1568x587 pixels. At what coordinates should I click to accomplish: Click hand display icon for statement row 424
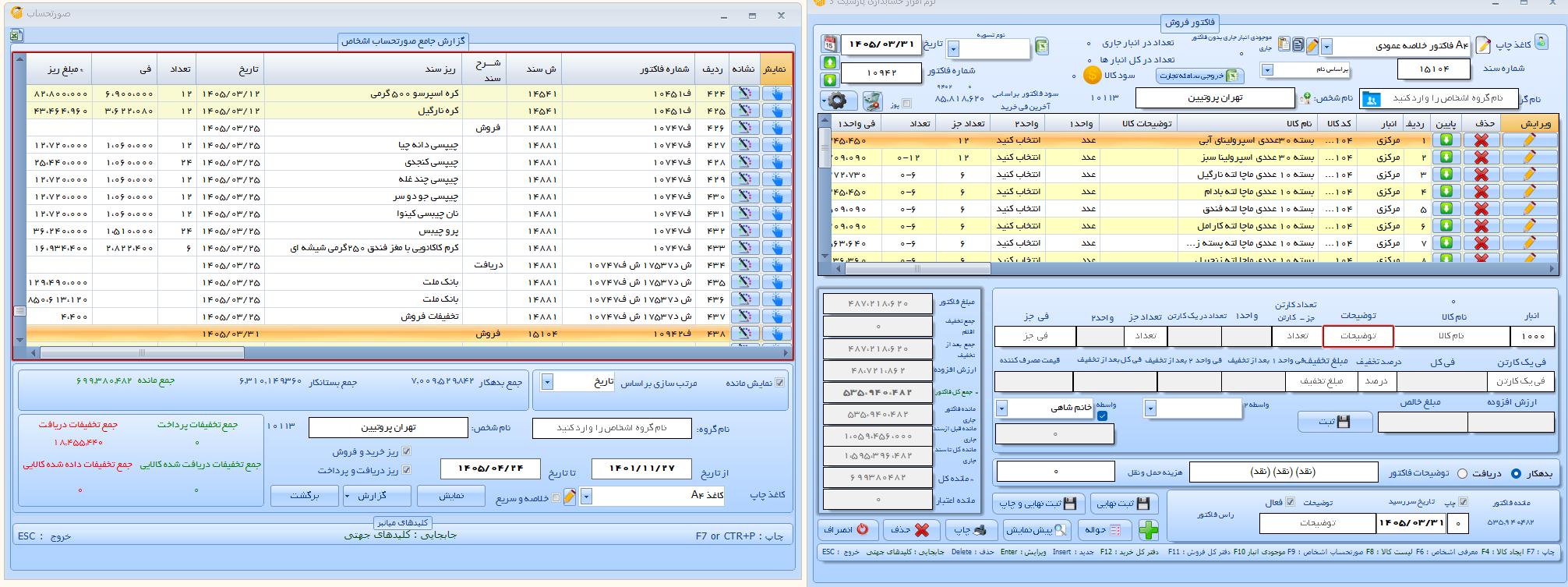pos(776,94)
